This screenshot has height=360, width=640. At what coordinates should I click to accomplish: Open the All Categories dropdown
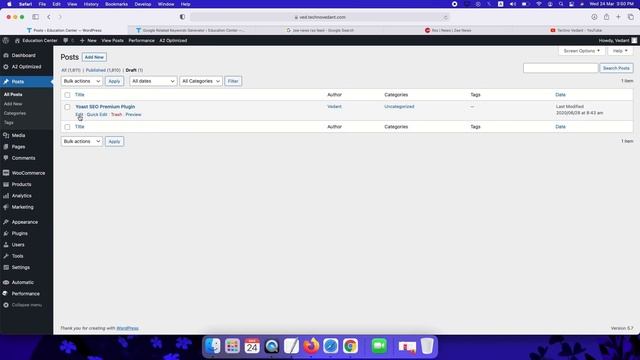[x=201, y=81]
